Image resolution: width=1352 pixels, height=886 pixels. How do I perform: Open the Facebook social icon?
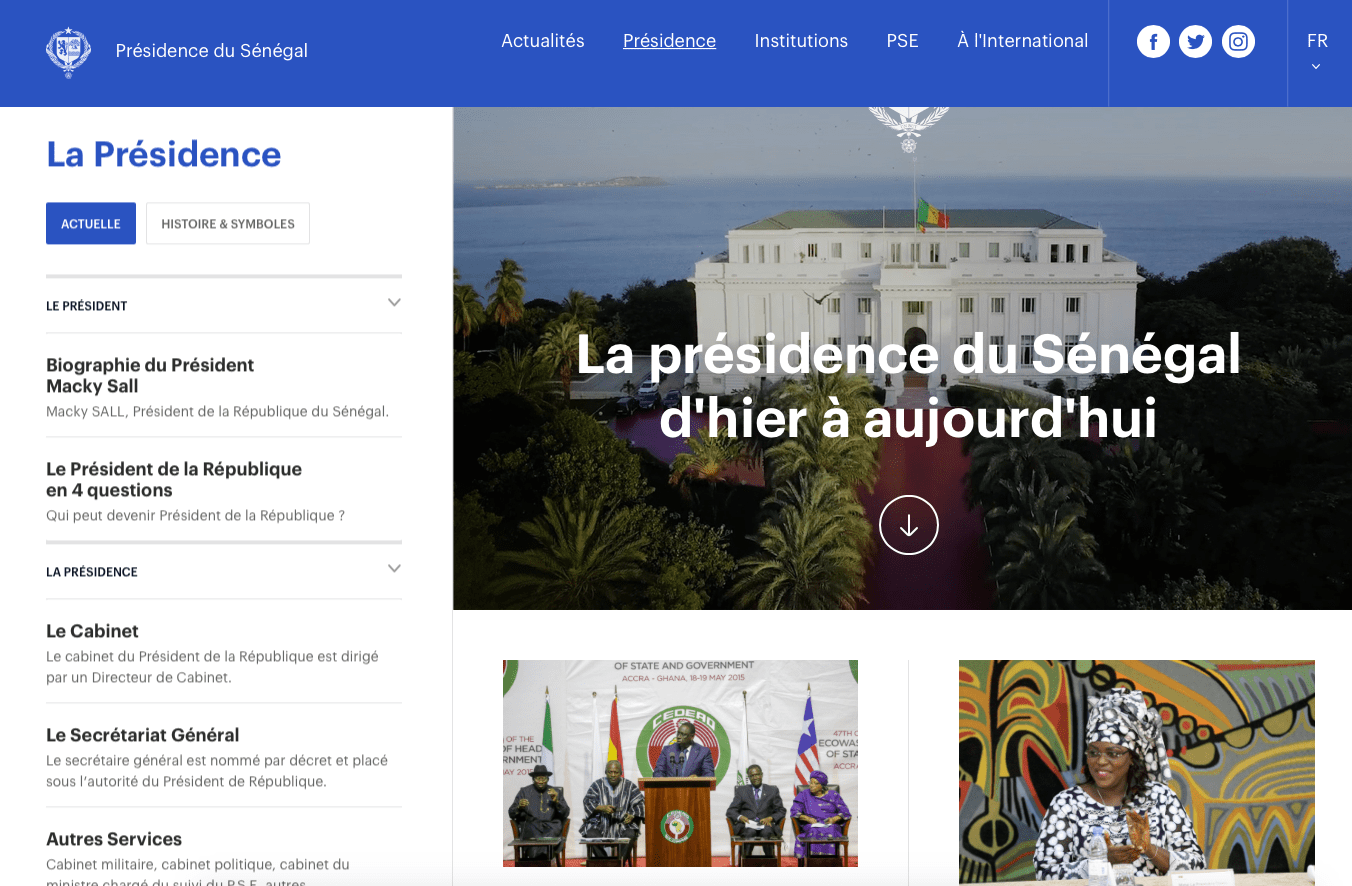click(1153, 41)
